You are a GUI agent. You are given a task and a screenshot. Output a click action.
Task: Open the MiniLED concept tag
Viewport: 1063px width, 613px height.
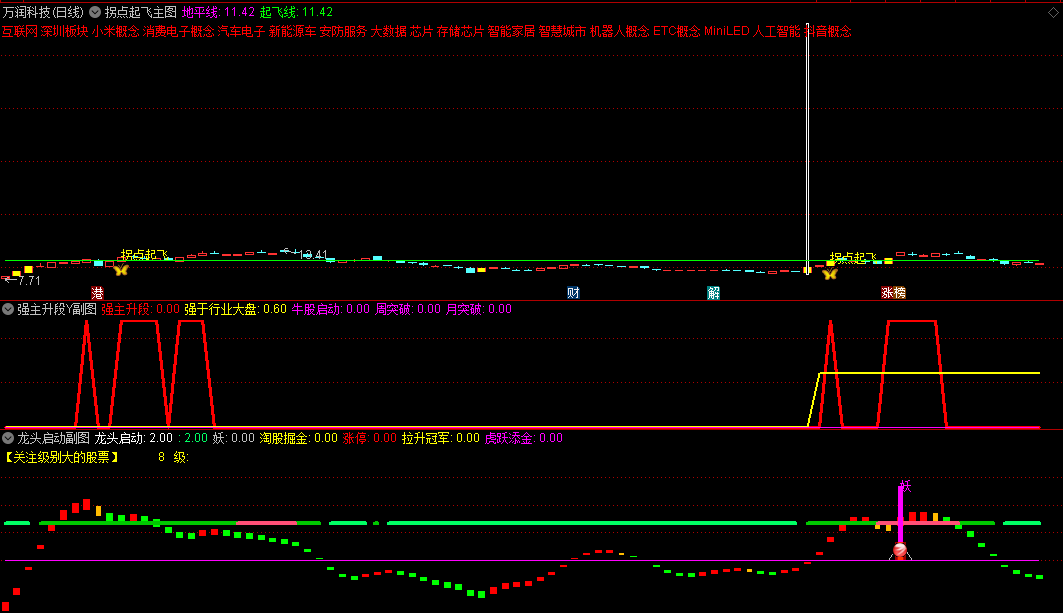pyautogui.click(x=727, y=31)
